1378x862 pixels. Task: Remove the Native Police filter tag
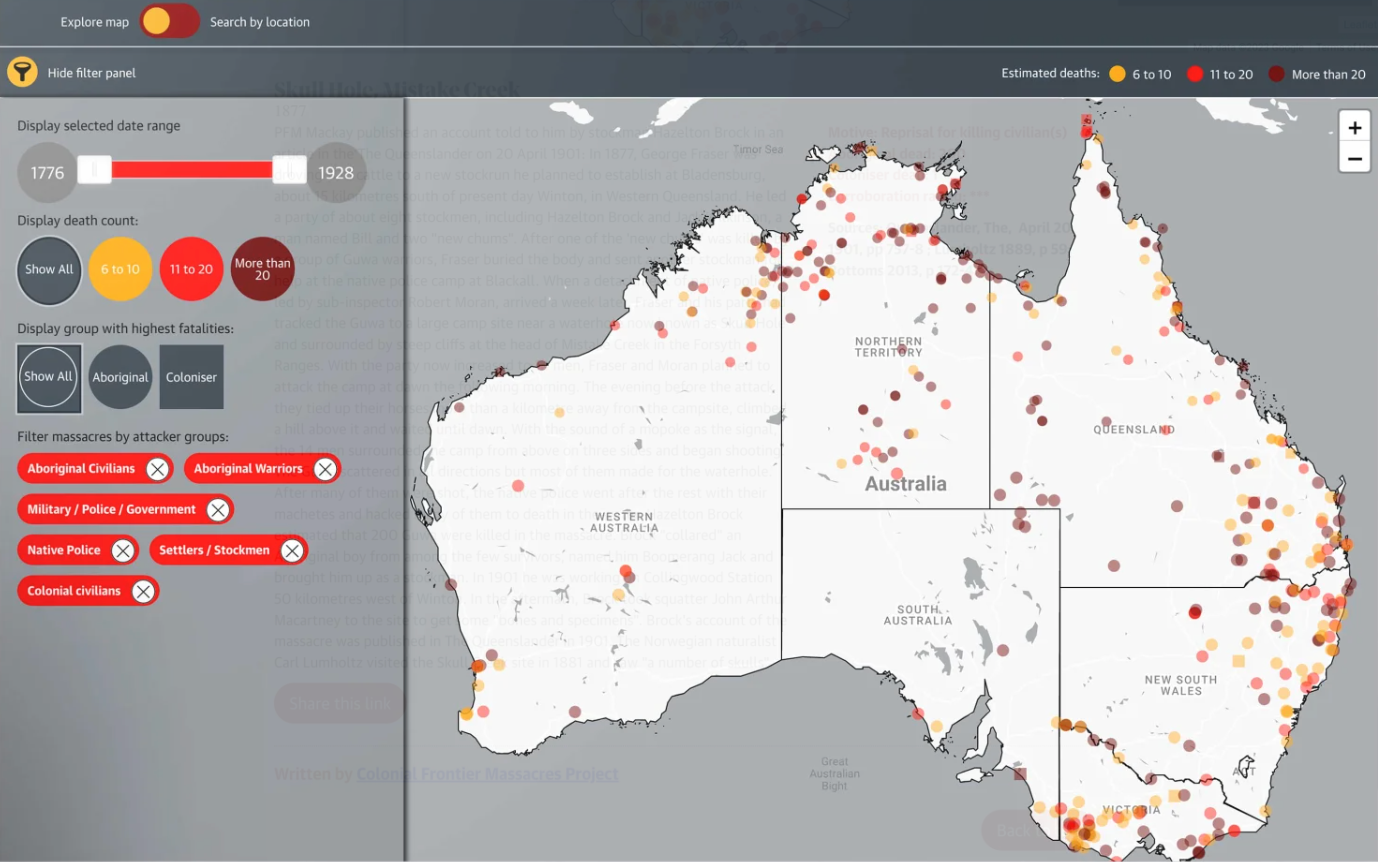point(123,551)
